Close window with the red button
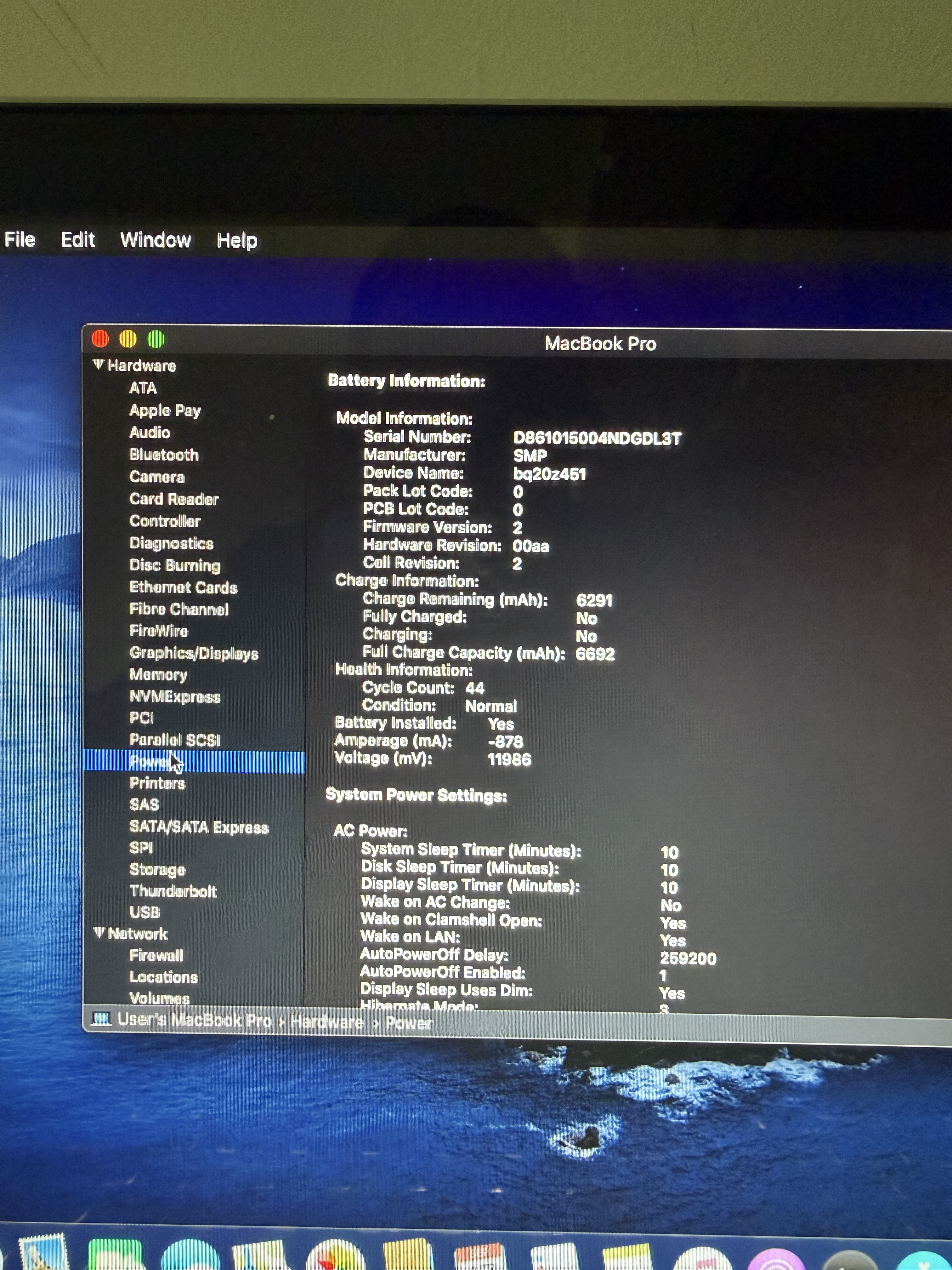The width and height of the screenshot is (952, 1270). (100, 339)
